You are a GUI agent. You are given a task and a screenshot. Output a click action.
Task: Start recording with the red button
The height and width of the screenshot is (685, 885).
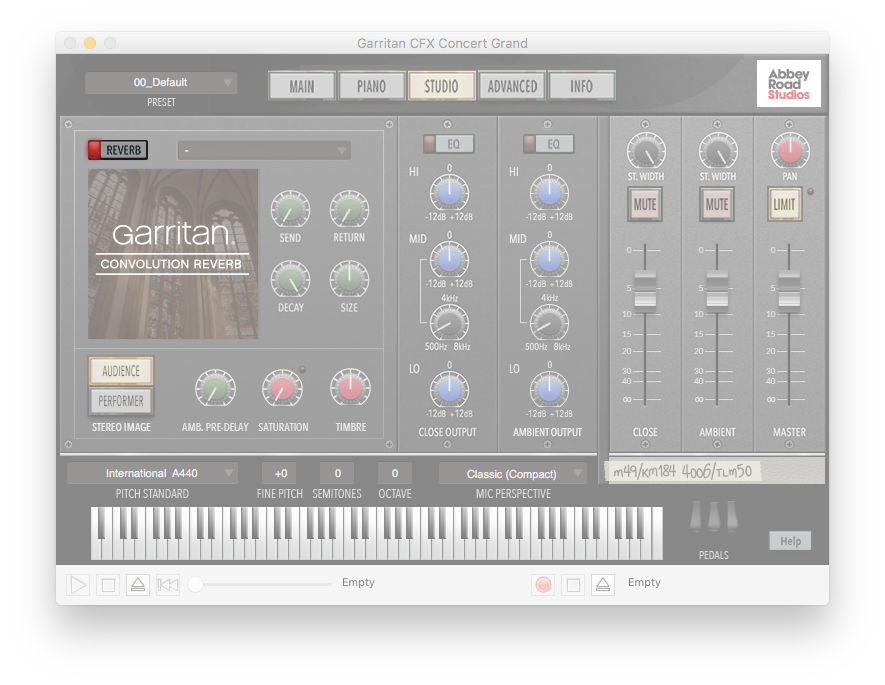coord(543,585)
